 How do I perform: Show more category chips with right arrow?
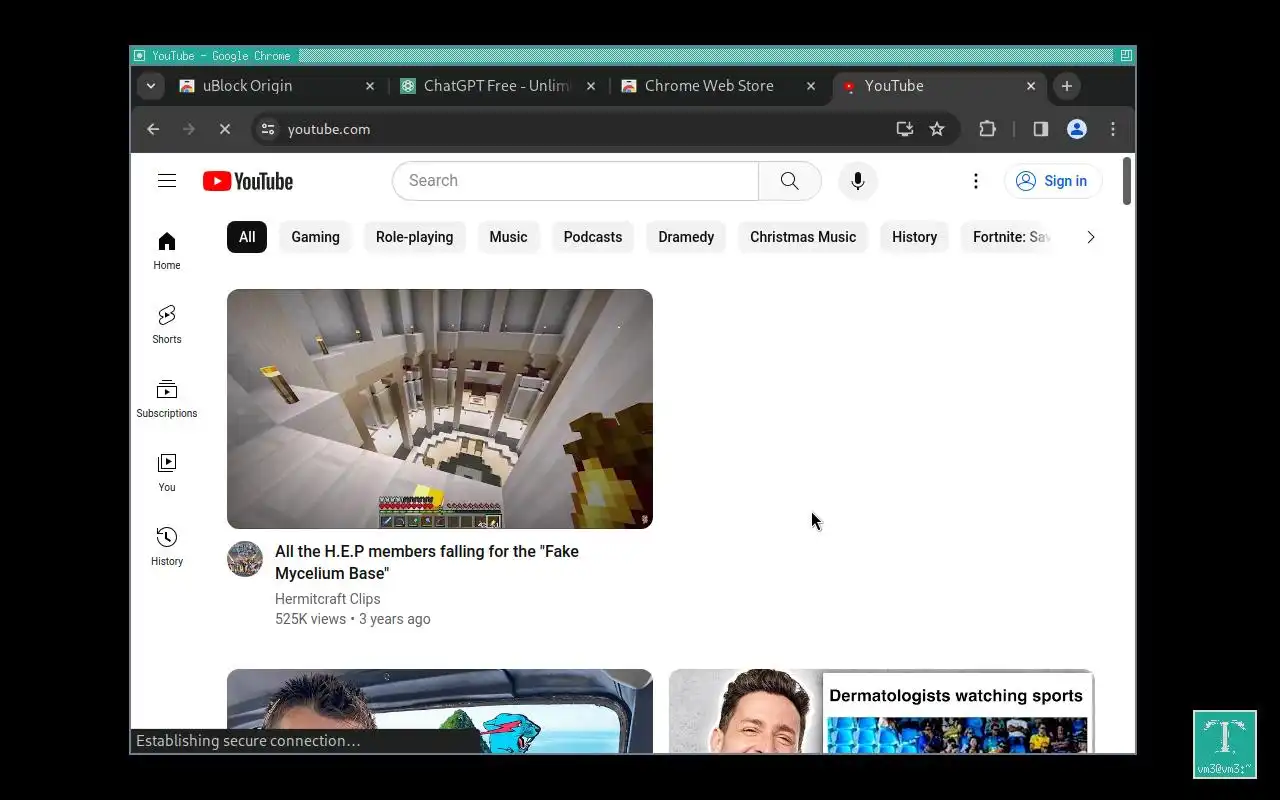tap(1091, 237)
